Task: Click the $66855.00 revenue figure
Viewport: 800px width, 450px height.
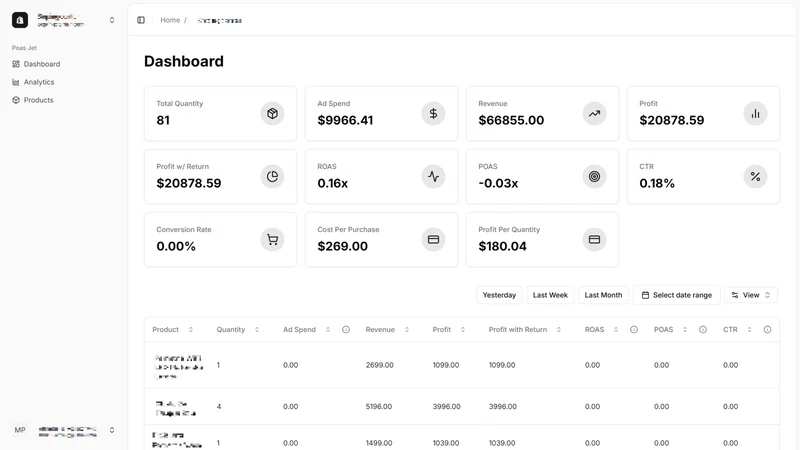Action: tap(511, 120)
